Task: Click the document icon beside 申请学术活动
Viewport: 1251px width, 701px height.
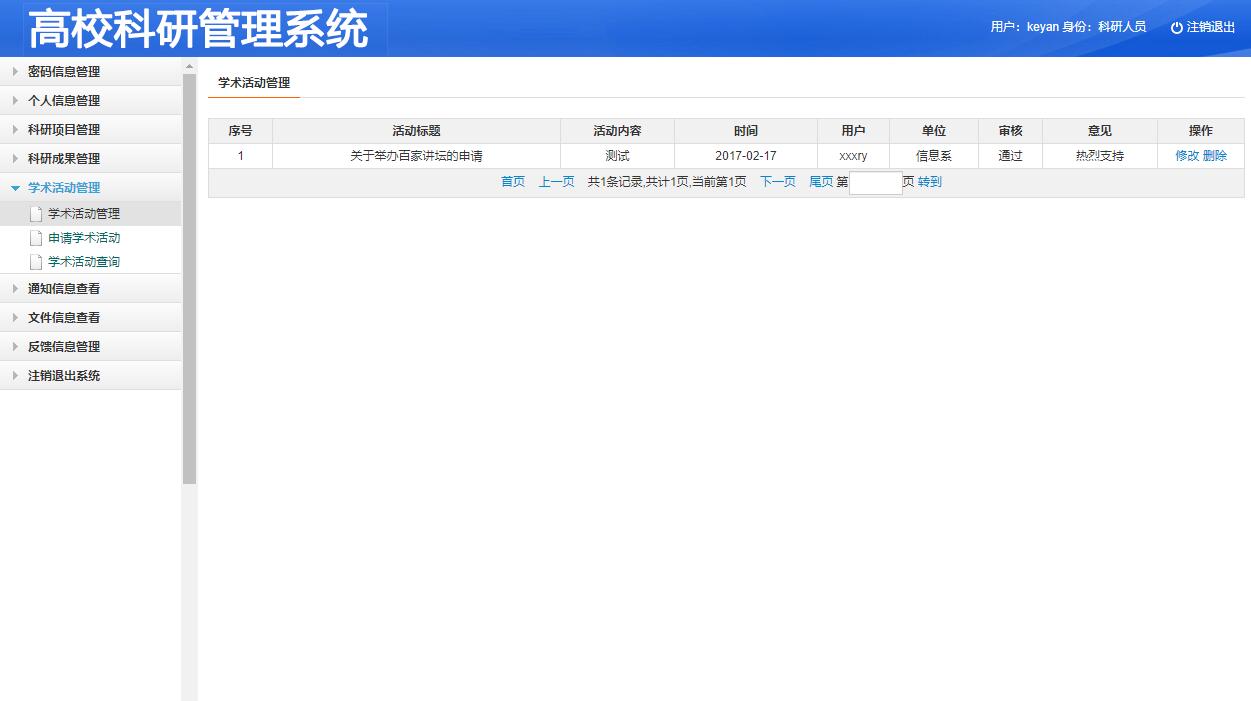Action: (35, 238)
